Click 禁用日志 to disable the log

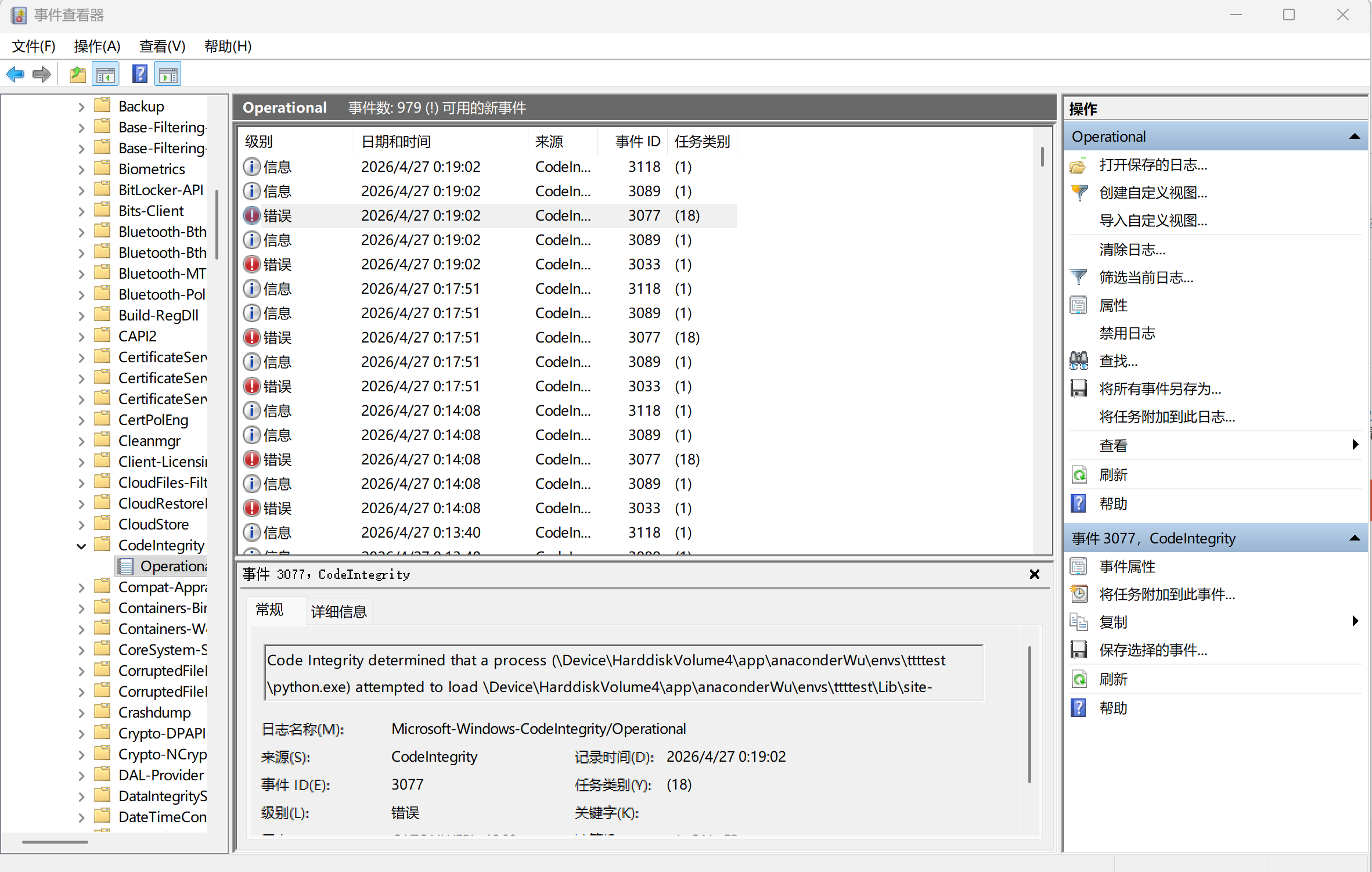[1127, 333]
